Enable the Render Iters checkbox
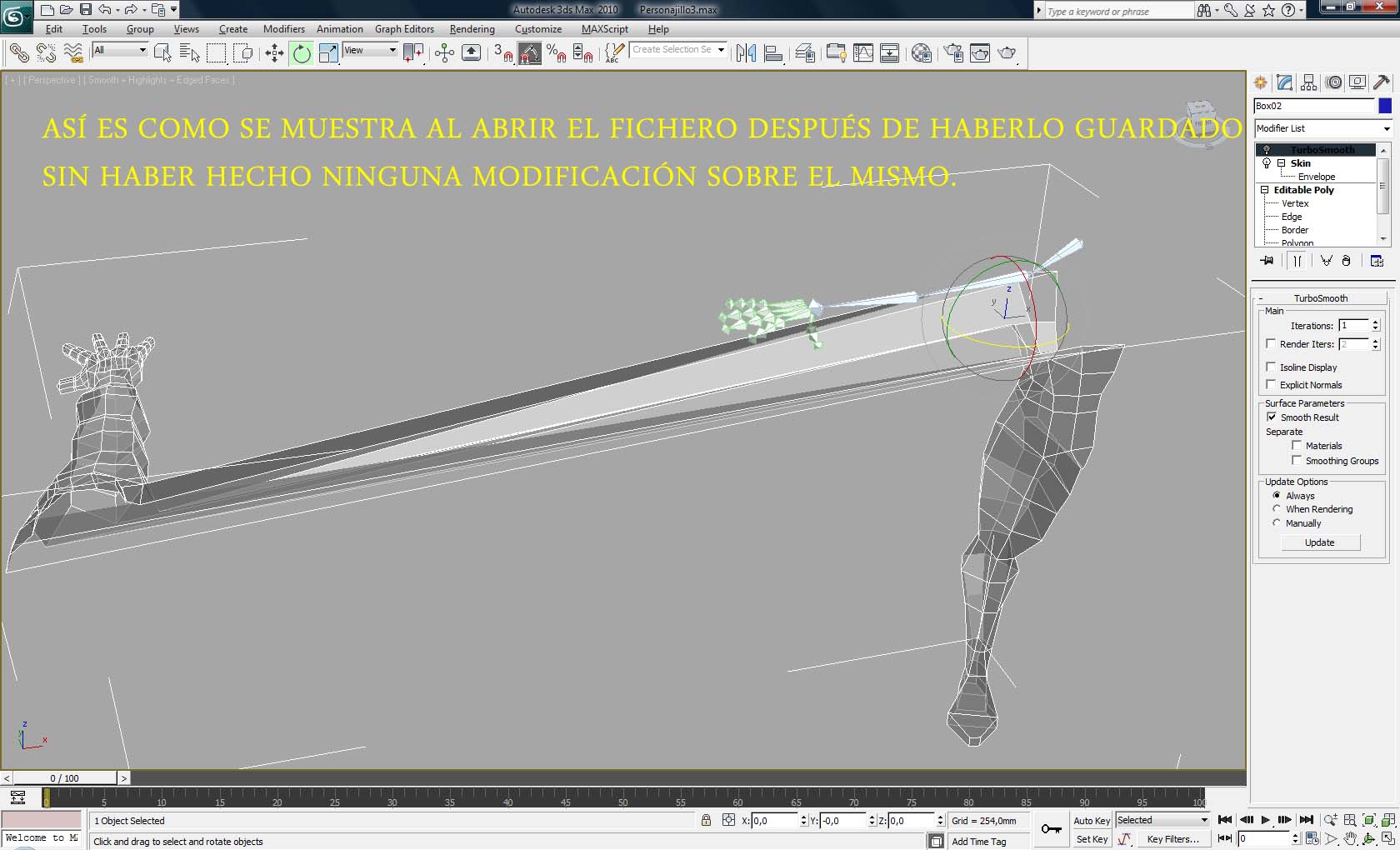This screenshot has height=850, width=1400. (x=1271, y=343)
